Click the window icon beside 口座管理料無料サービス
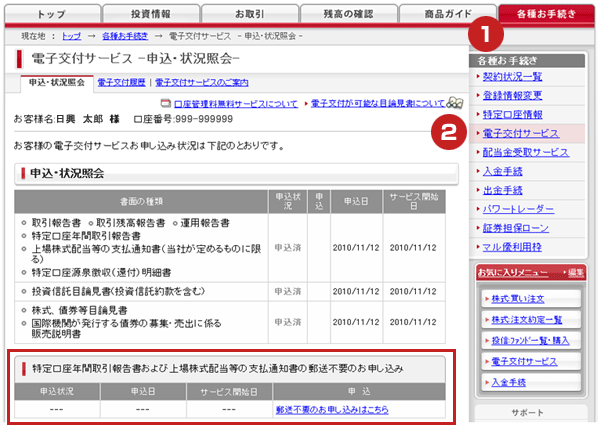This screenshot has height=427, width=600. [x=166, y=103]
